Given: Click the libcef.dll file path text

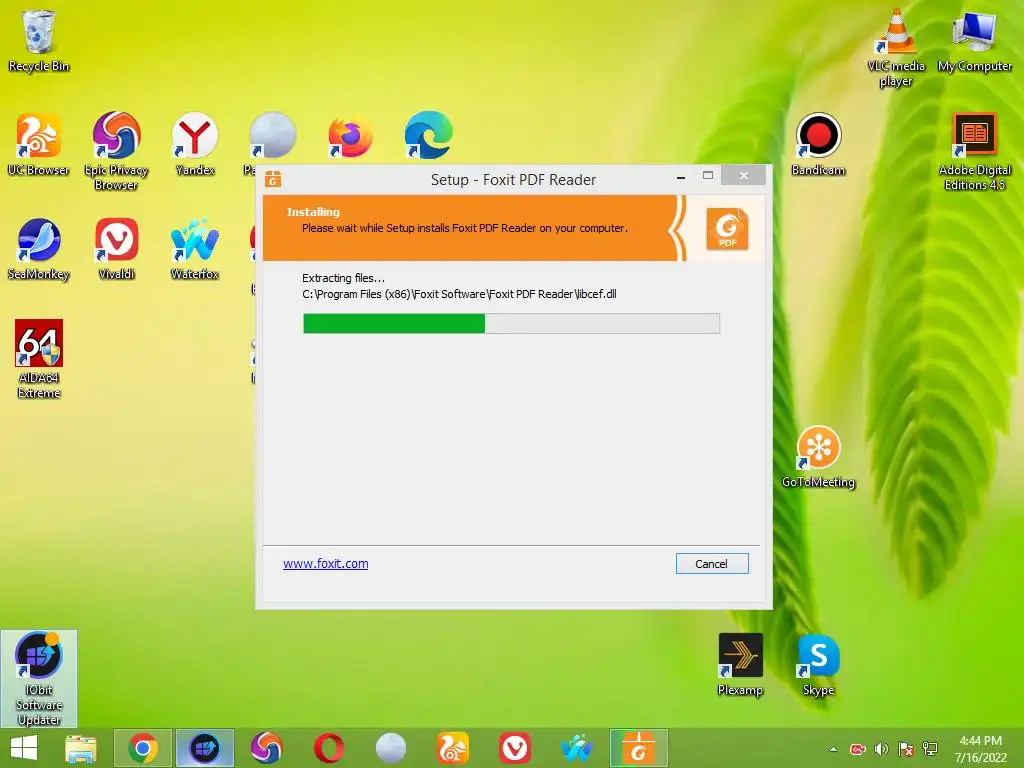Looking at the screenshot, I should click(459, 294).
